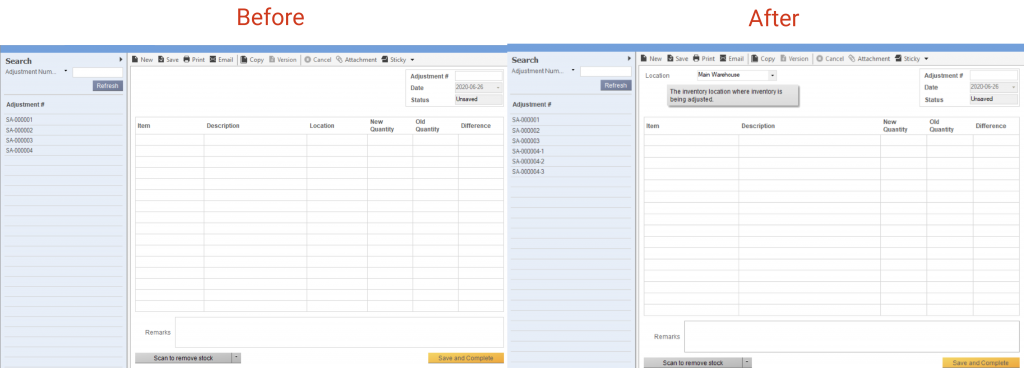Select SA-000004 in the Before panel list

(x=64, y=151)
